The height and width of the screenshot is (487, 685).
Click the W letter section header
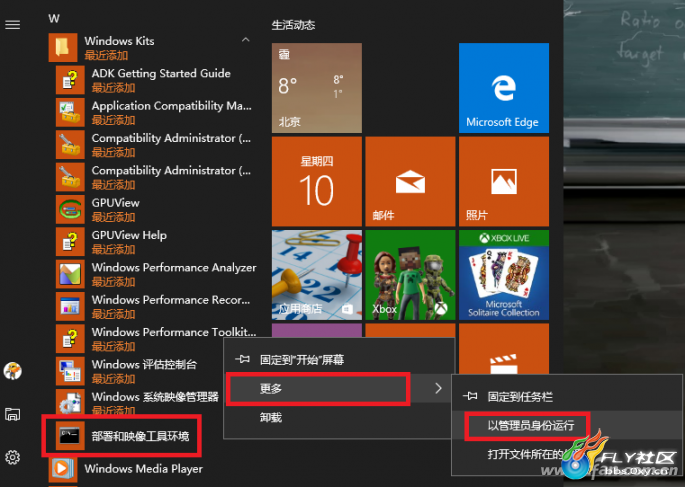pos(54,18)
